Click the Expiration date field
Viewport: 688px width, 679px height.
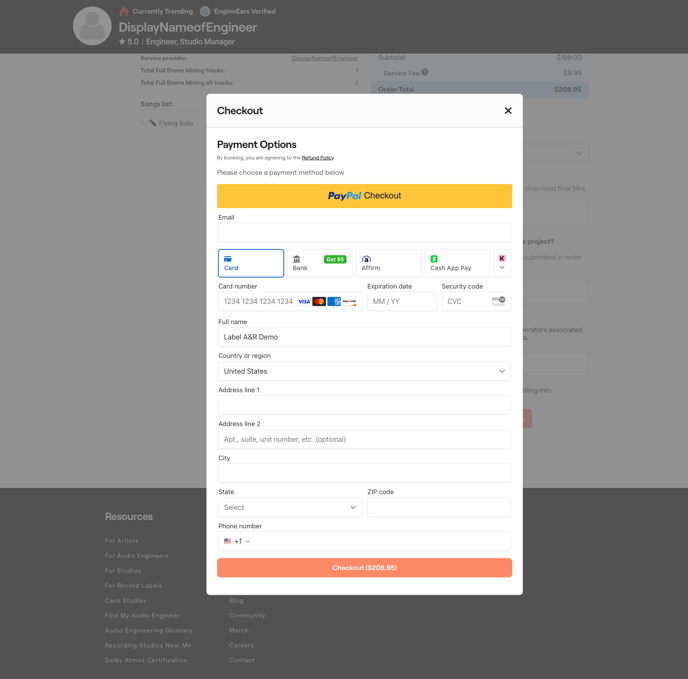(401, 301)
